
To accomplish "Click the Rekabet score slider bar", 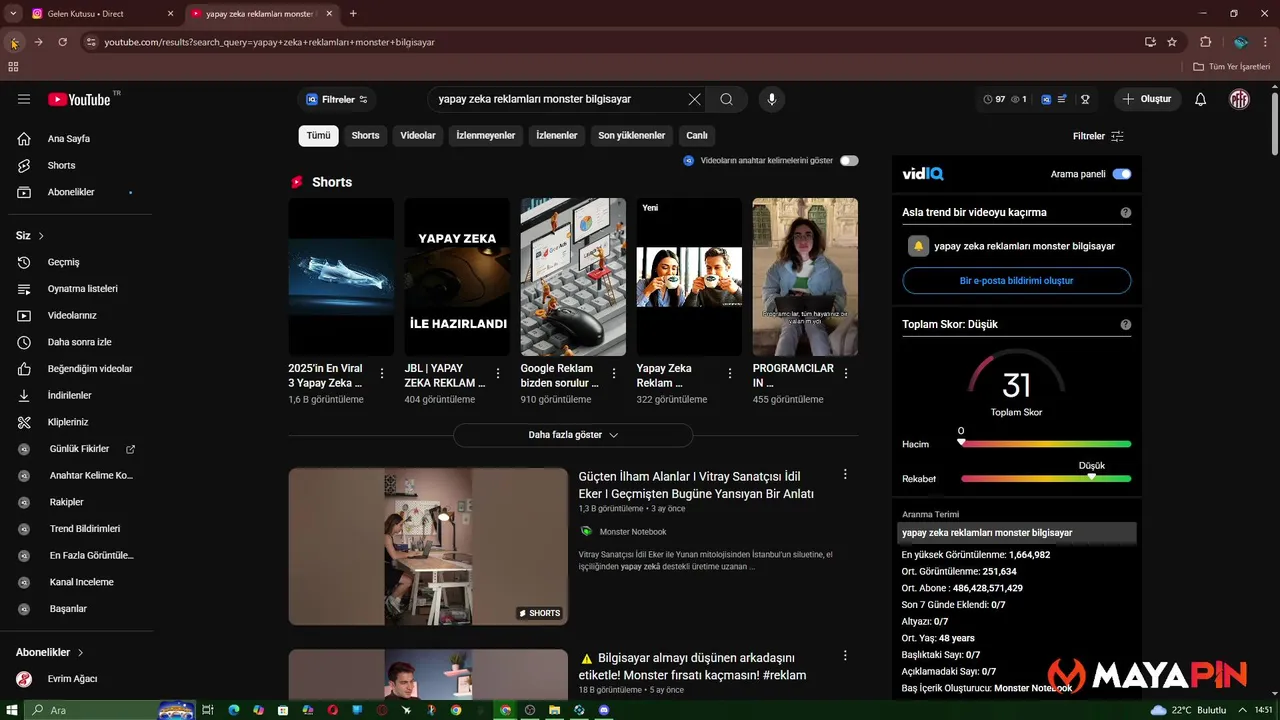I will [1046, 479].
